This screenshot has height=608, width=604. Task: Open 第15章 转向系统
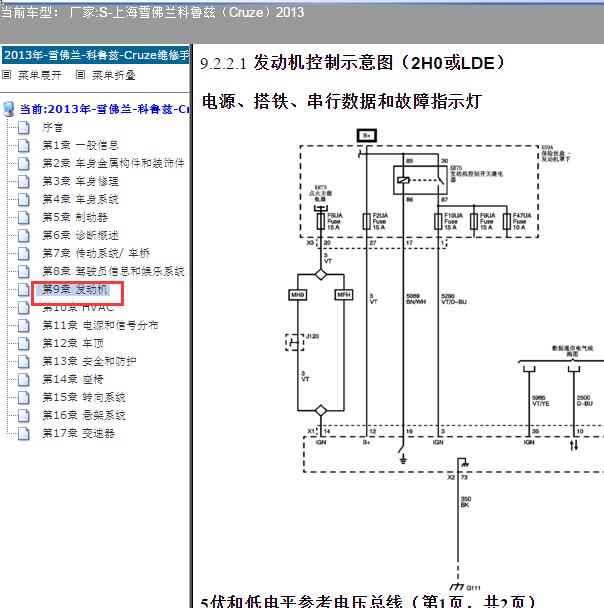(84, 397)
